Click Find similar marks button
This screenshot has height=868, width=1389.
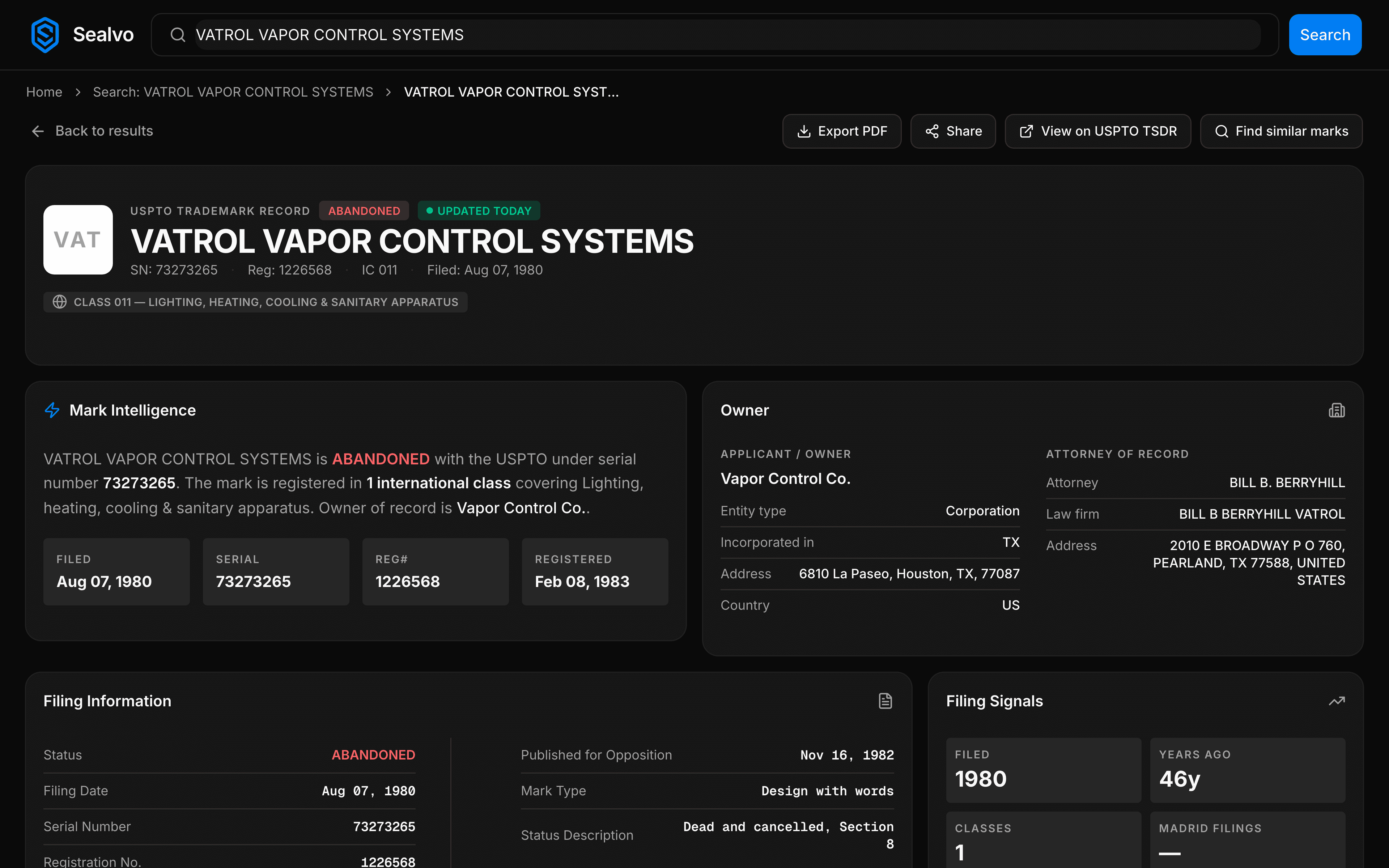point(1282,131)
